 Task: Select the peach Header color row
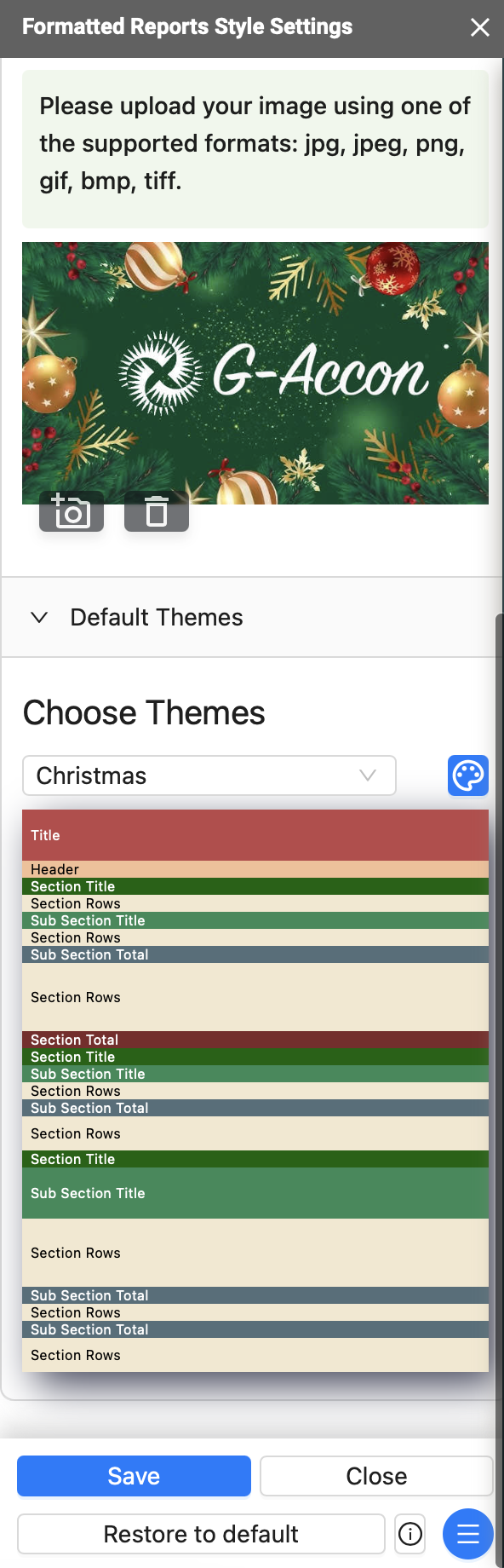(x=255, y=869)
